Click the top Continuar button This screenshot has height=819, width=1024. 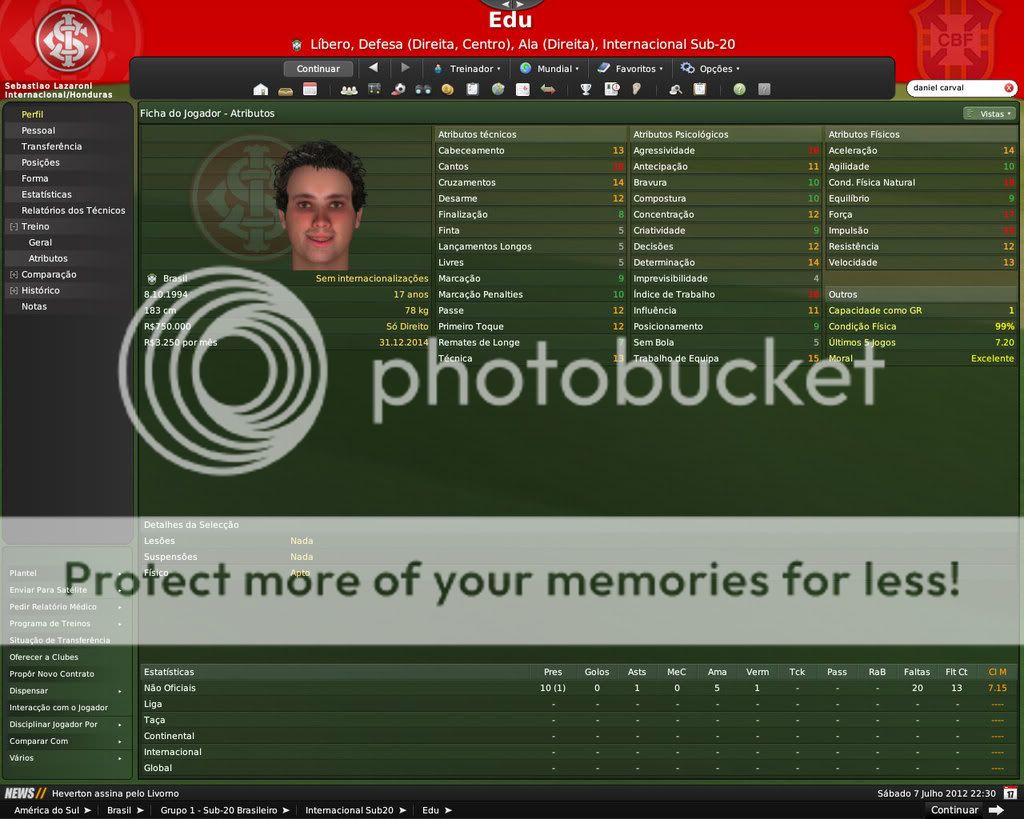pyautogui.click(x=318, y=69)
